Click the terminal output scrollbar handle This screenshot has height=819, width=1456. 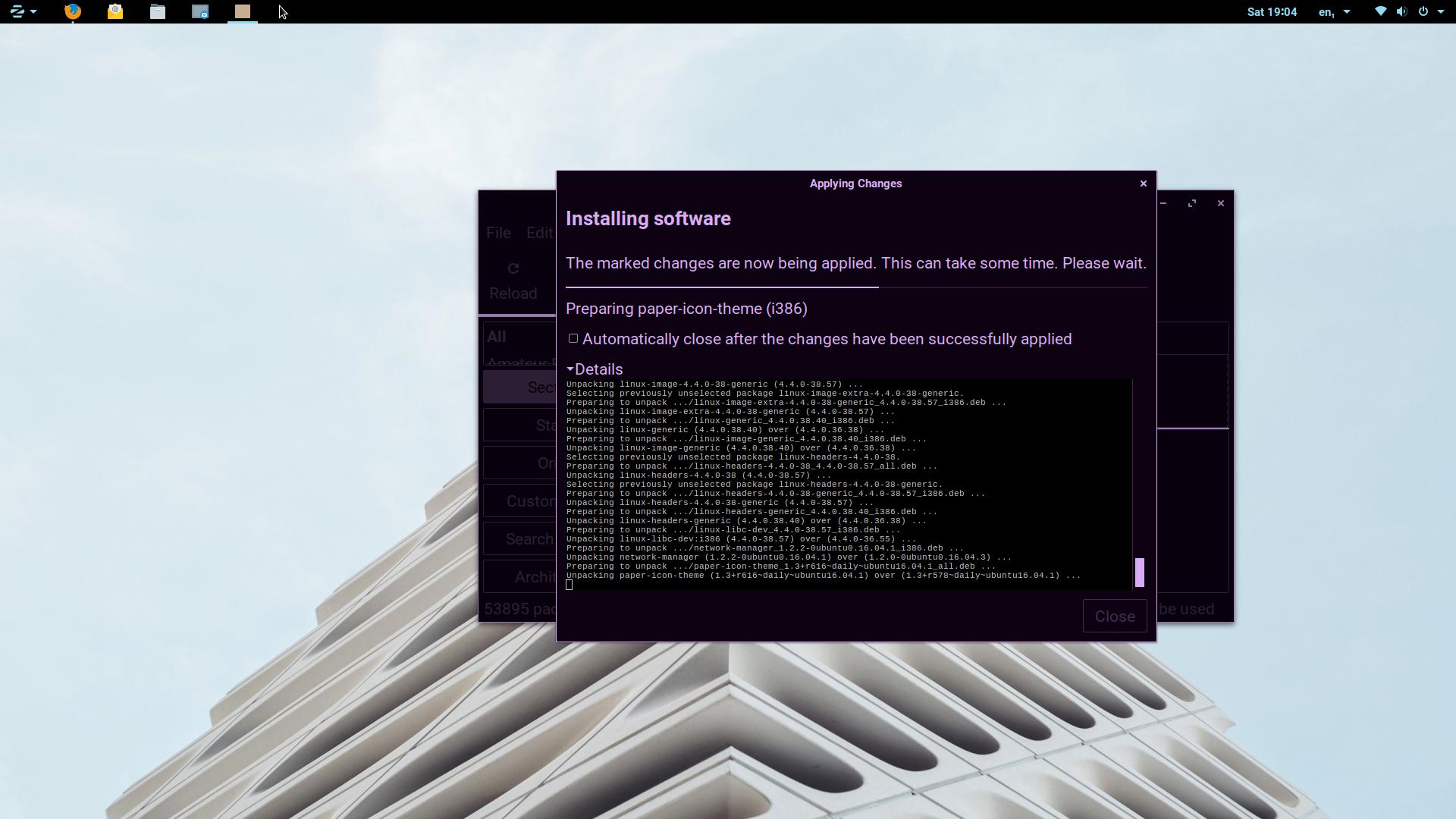(1139, 573)
